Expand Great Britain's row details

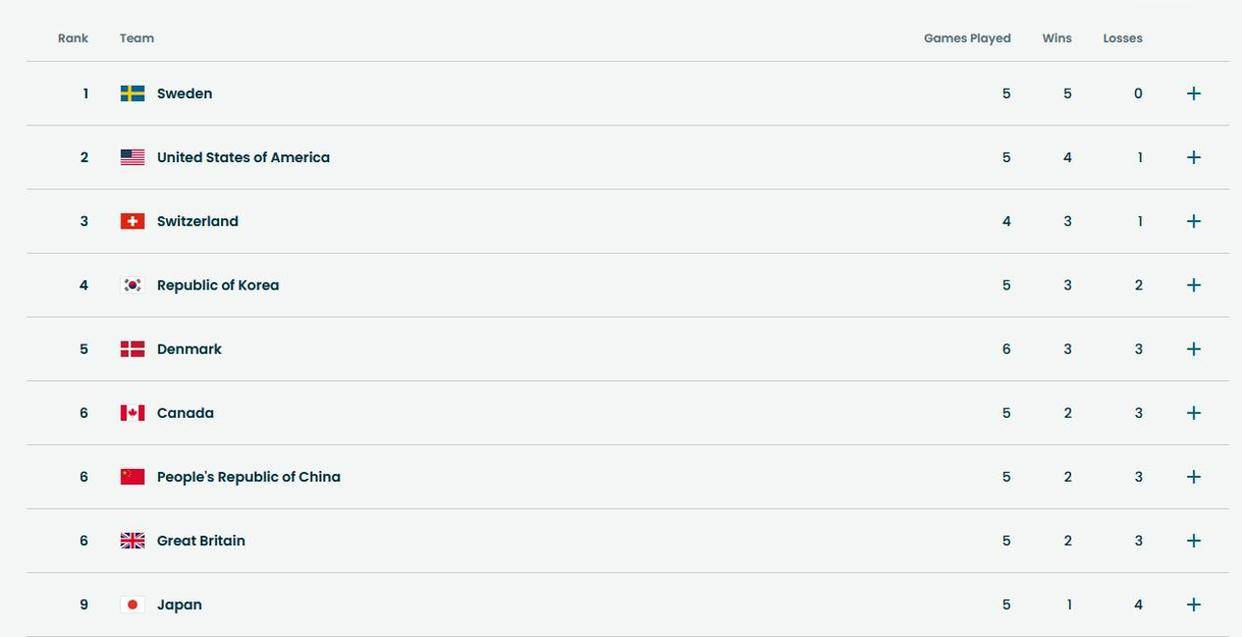coord(1193,542)
